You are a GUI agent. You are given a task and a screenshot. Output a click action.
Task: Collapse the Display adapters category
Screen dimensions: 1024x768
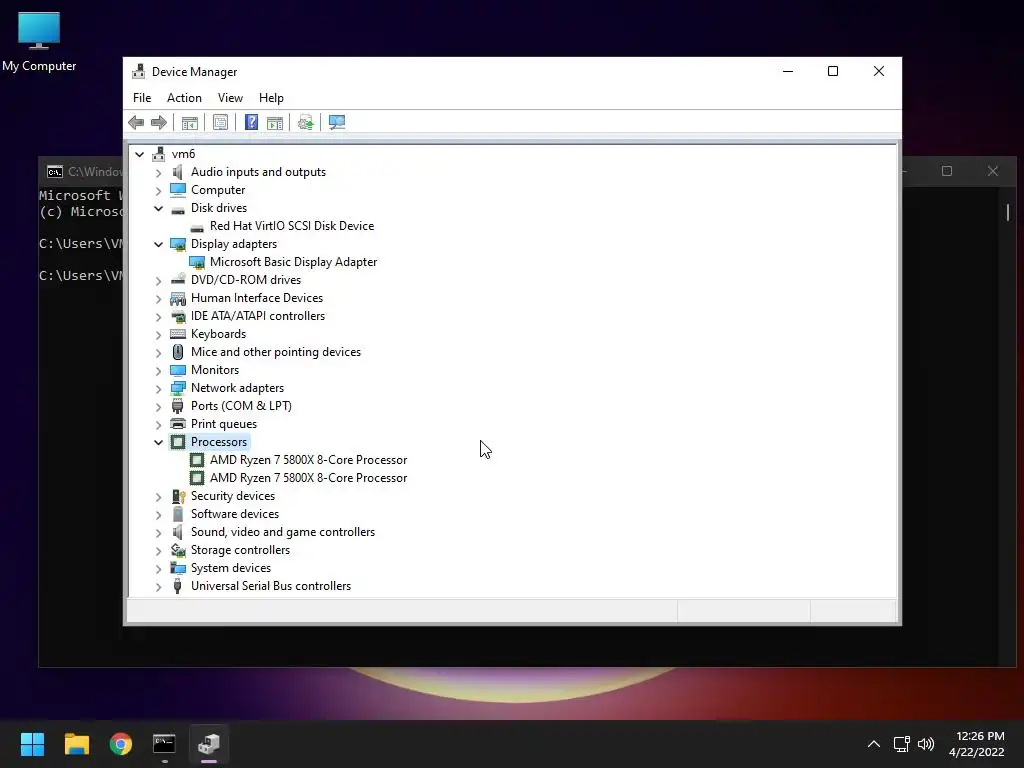point(158,244)
